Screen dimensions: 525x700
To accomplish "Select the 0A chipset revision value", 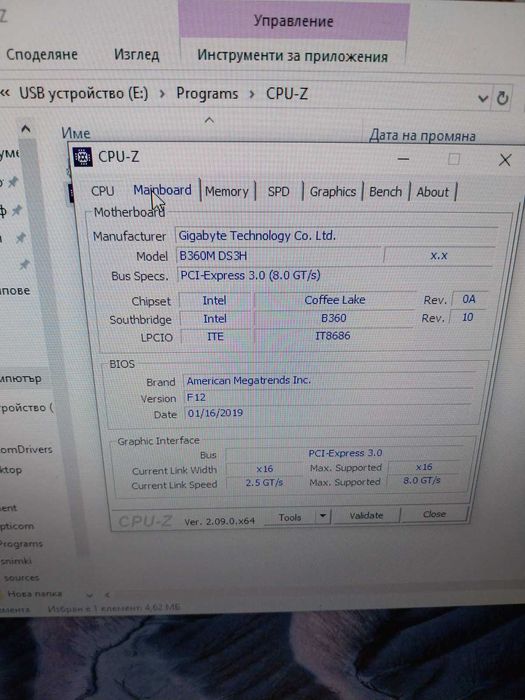I will pos(469,299).
